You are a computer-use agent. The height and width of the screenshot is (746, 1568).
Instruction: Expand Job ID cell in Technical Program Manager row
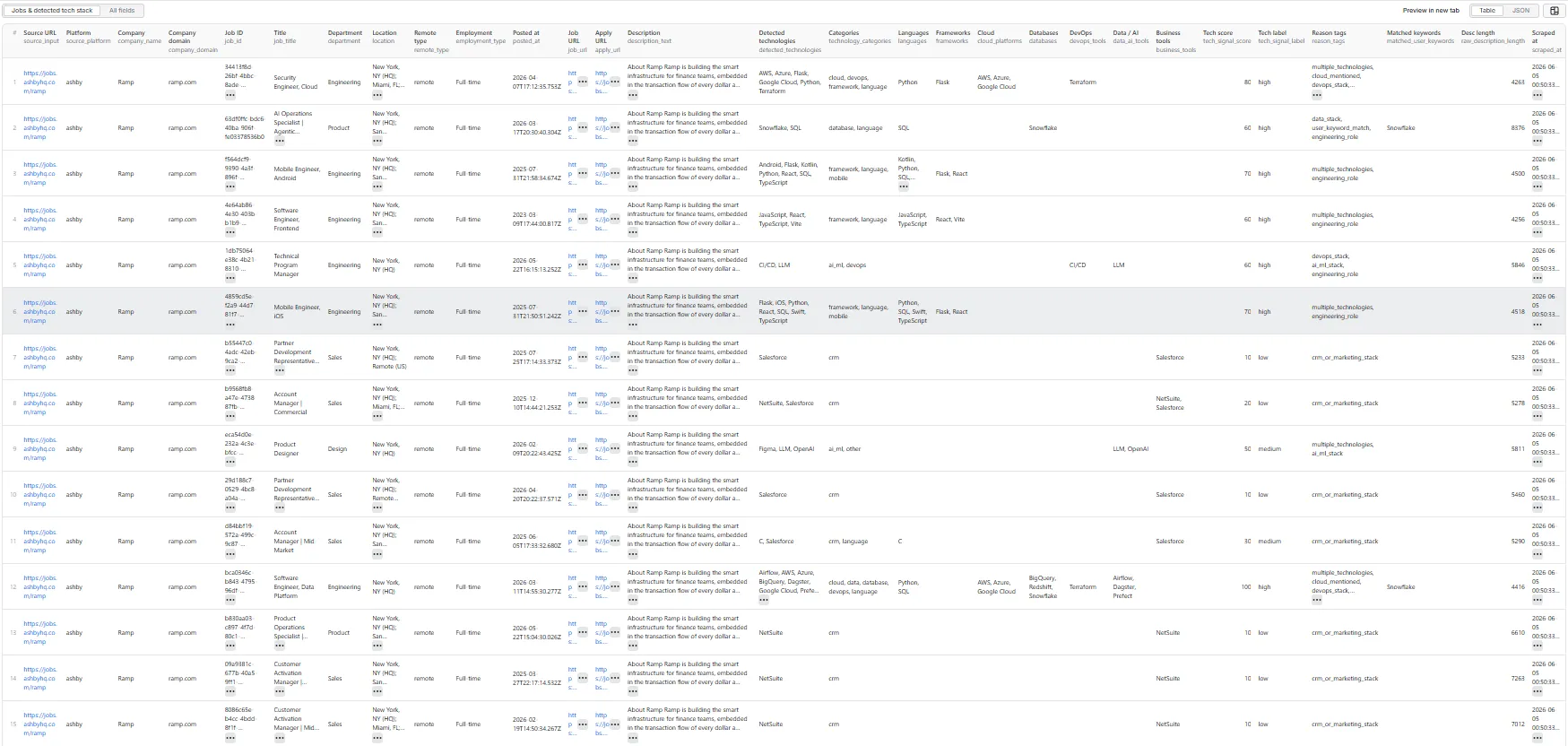point(230,278)
